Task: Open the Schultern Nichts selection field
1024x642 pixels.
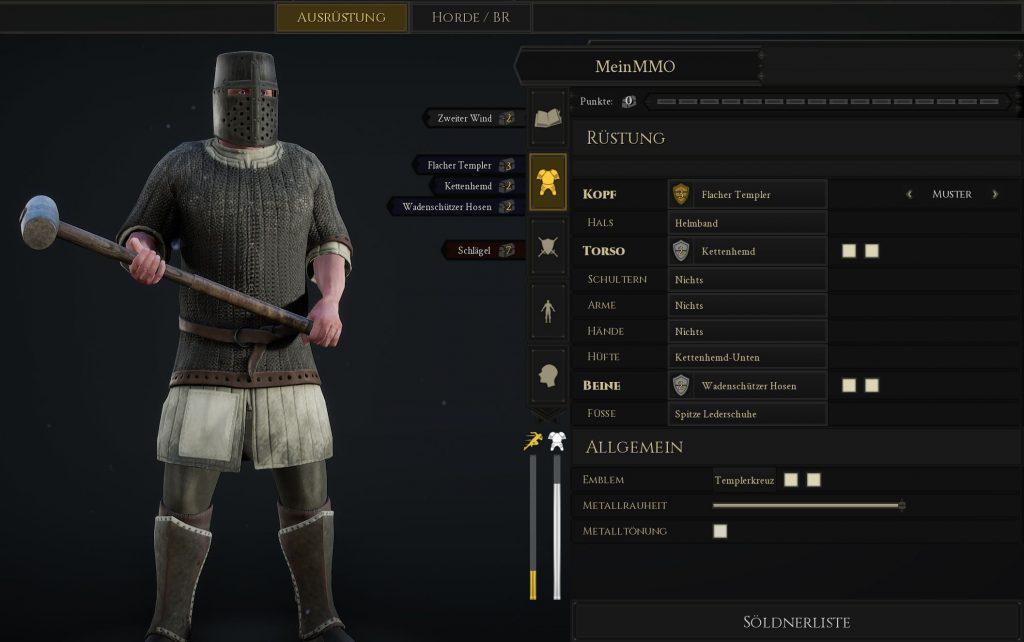Action: tap(748, 280)
